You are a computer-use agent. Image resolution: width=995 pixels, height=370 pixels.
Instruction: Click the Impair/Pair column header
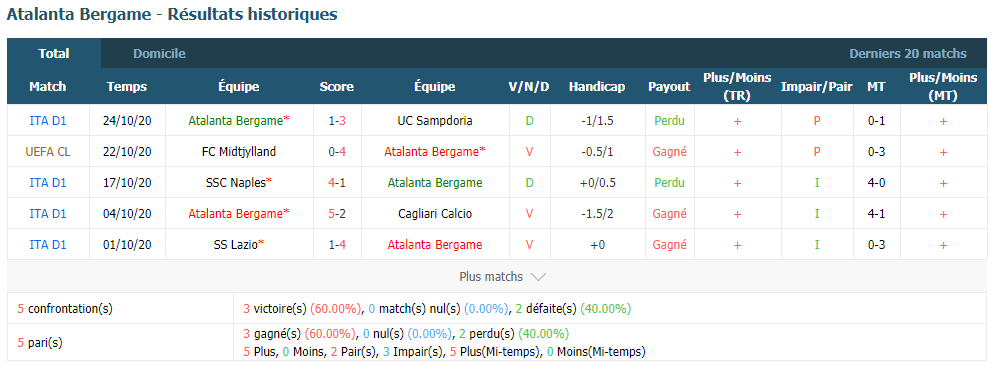(817, 87)
